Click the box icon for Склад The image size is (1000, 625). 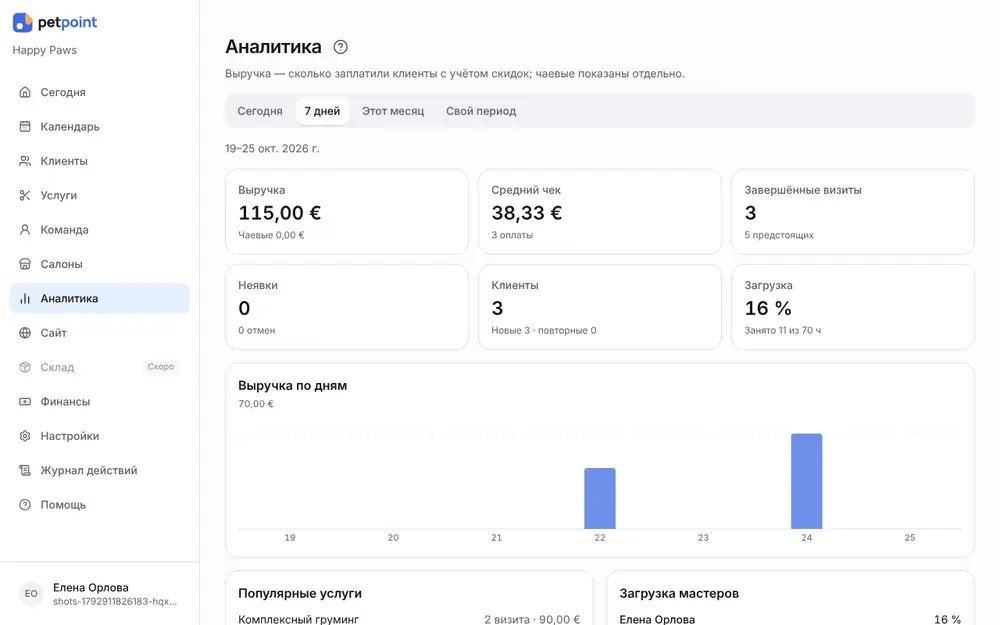pyautogui.click(x=25, y=367)
